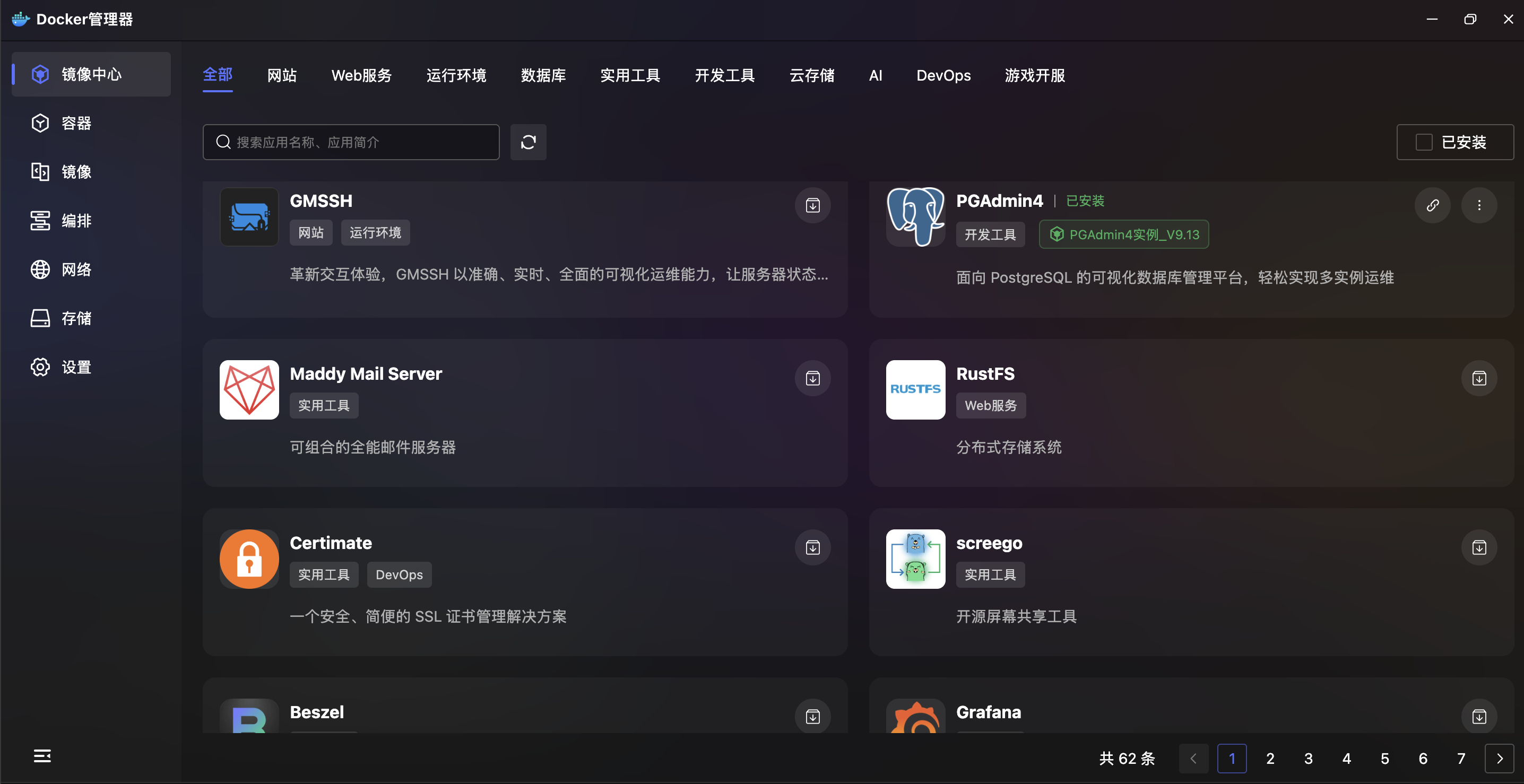Jump to page 7 in pagination
Image resolution: width=1524 pixels, height=784 pixels.
pyautogui.click(x=1461, y=758)
